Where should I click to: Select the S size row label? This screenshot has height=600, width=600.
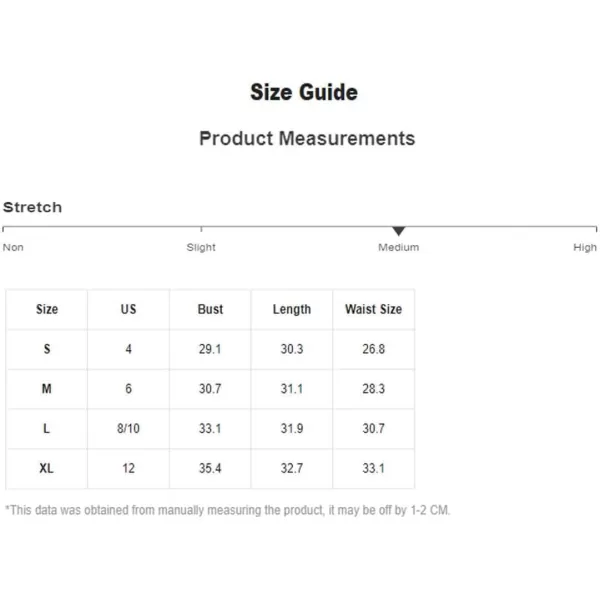(47, 349)
